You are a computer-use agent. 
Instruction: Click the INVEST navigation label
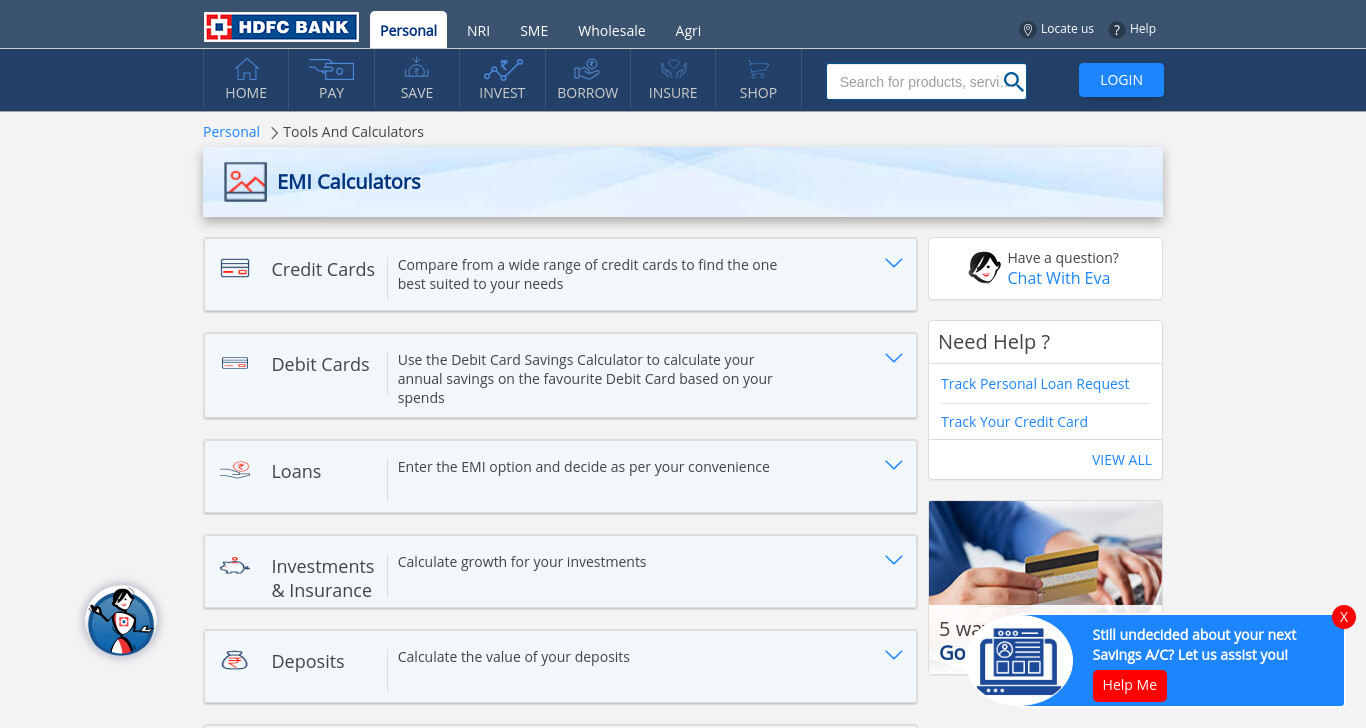click(x=502, y=93)
